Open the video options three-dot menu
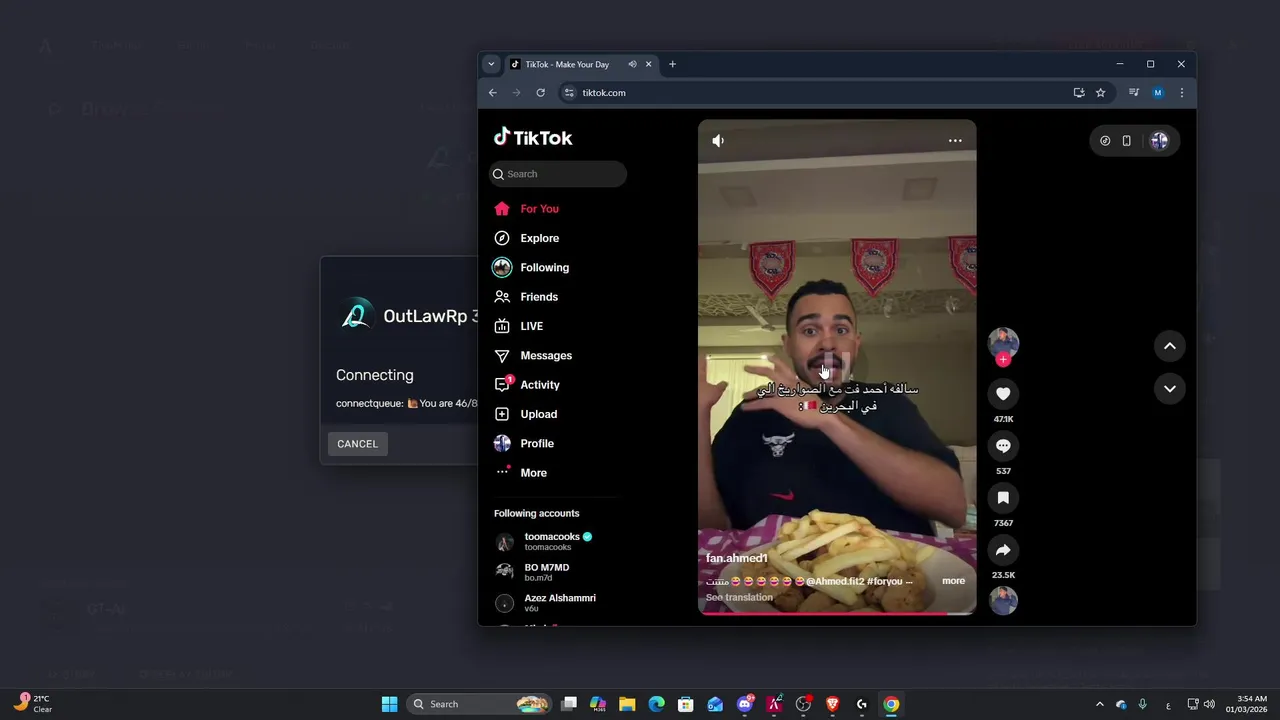The height and width of the screenshot is (720, 1280). click(x=955, y=141)
